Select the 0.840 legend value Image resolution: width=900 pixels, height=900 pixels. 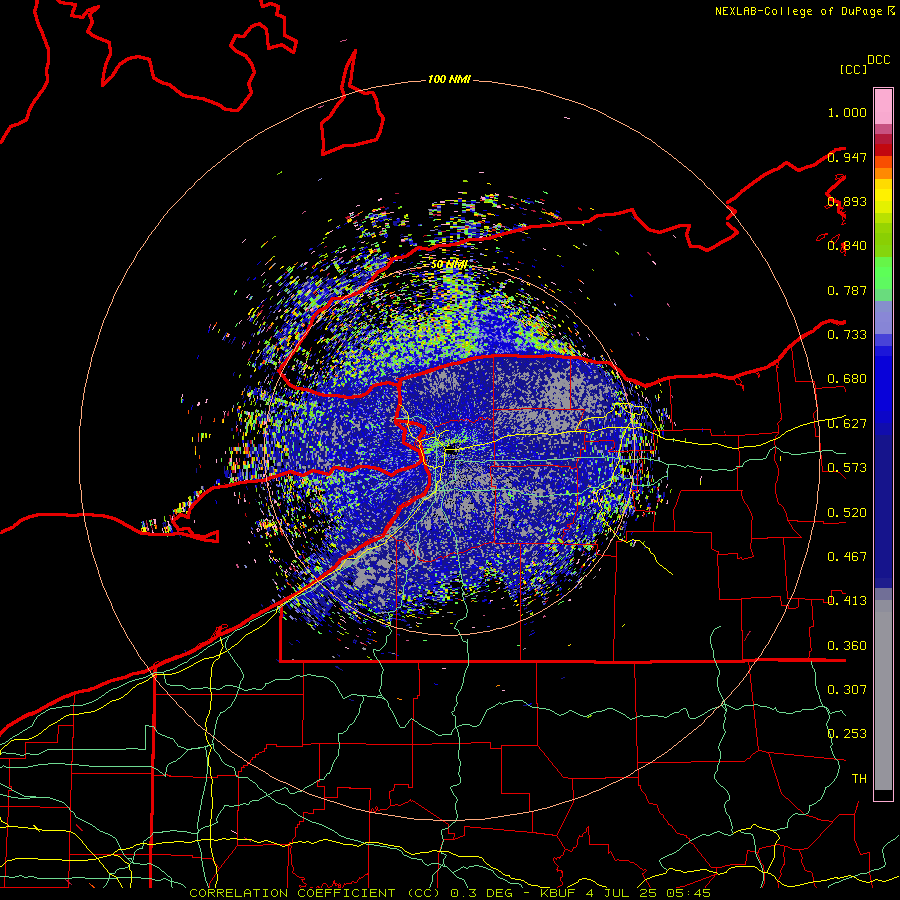(847, 246)
